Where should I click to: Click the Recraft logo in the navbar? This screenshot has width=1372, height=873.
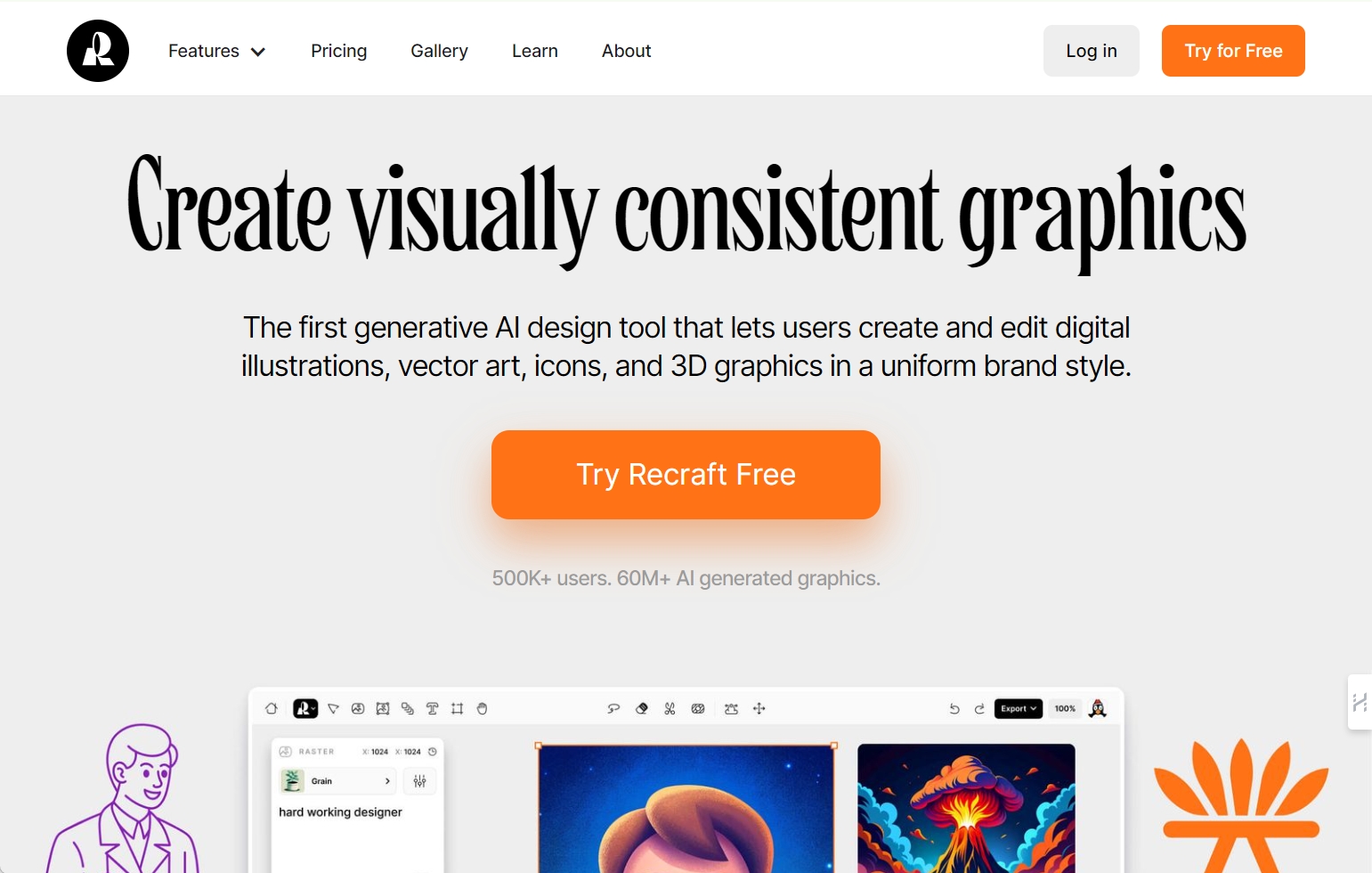click(x=98, y=51)
